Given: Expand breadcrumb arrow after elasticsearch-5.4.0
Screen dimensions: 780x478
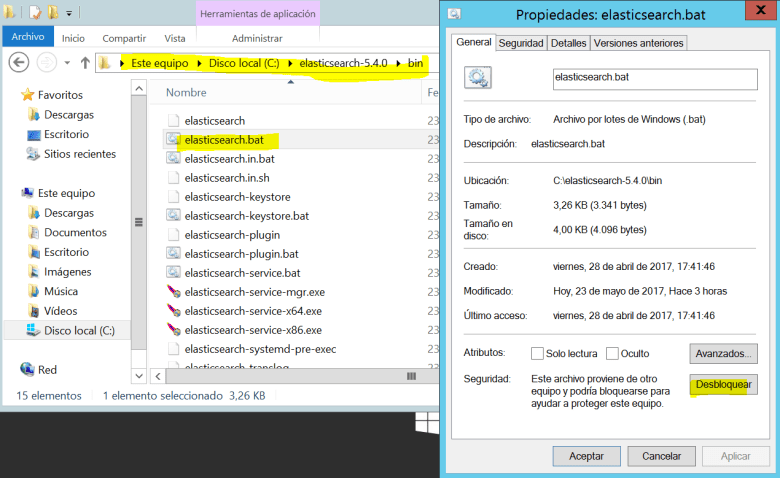Looking at the screenshot, I should (400, 64).
